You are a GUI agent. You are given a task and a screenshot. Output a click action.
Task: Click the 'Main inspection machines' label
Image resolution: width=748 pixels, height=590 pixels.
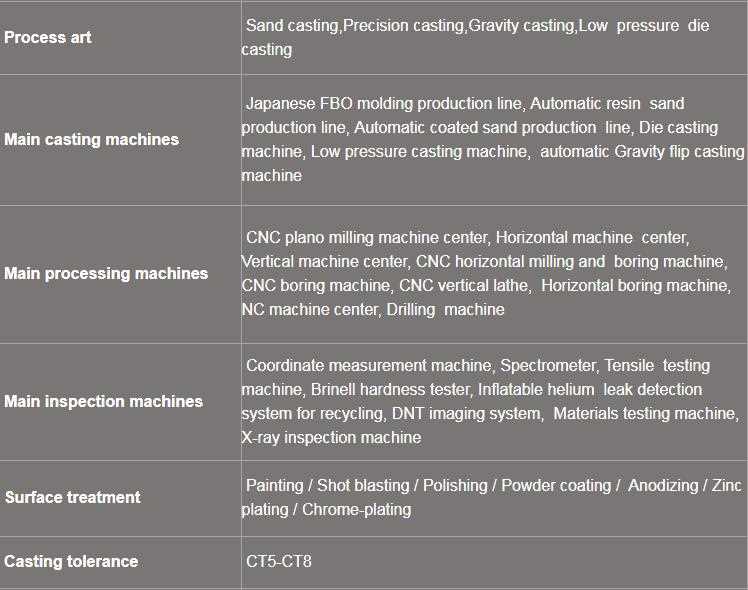(103, 401)
